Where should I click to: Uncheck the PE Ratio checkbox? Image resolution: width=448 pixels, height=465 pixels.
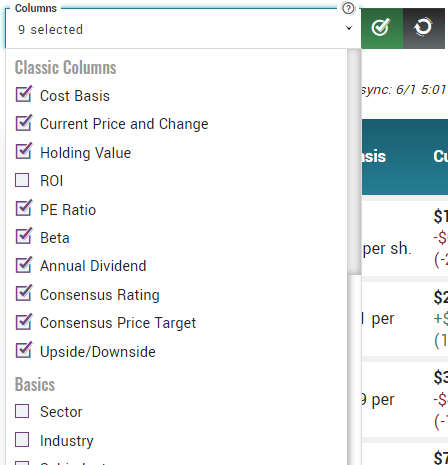pyautogui.click(x=23, y=209)
